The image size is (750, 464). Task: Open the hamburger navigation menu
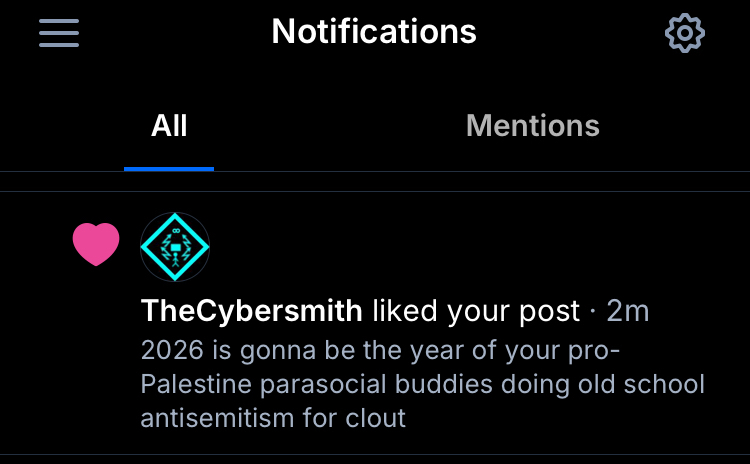pos(59,33)
